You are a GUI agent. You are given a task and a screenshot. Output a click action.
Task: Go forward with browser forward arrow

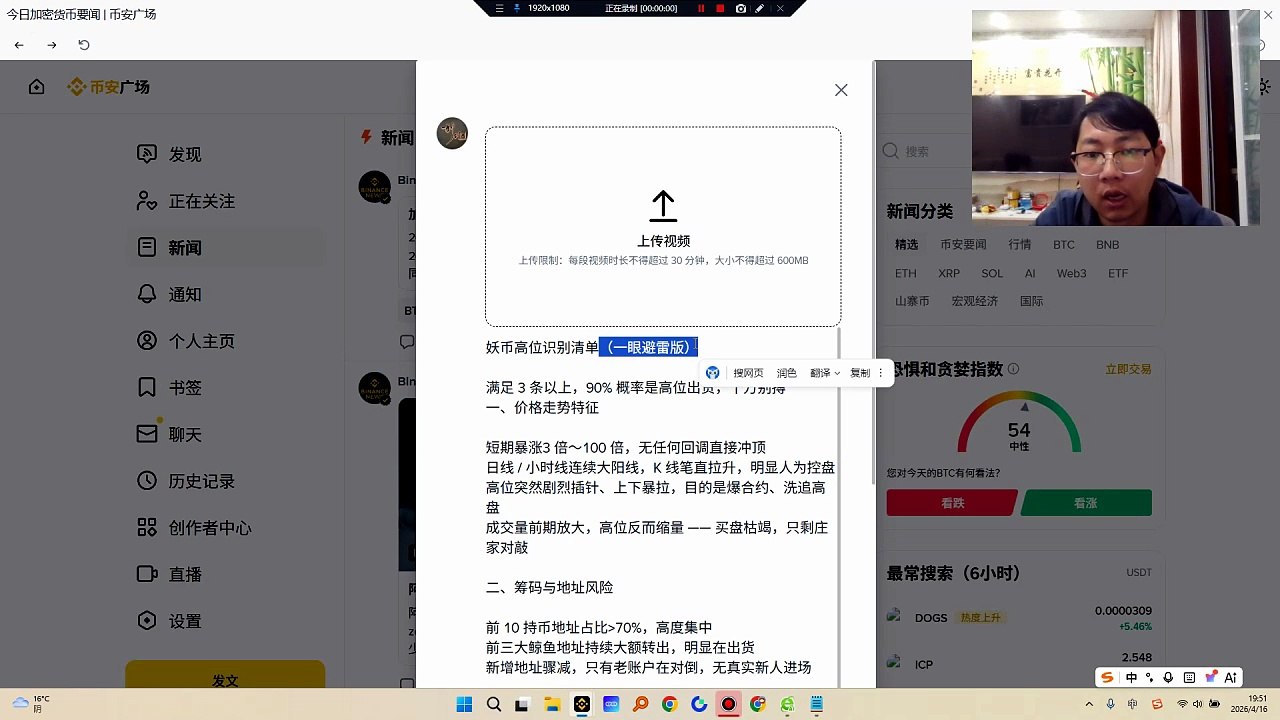coord(52,45)
